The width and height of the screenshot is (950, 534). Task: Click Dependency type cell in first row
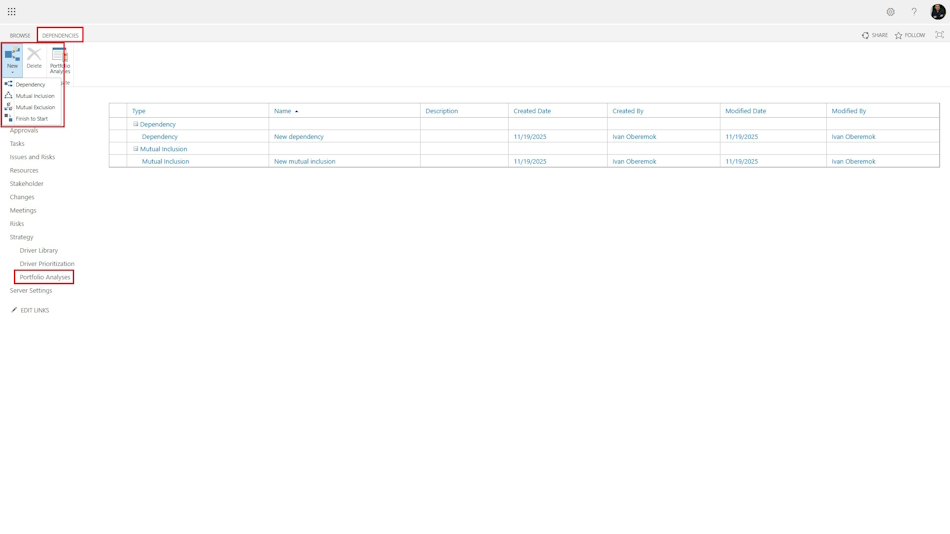159,136
